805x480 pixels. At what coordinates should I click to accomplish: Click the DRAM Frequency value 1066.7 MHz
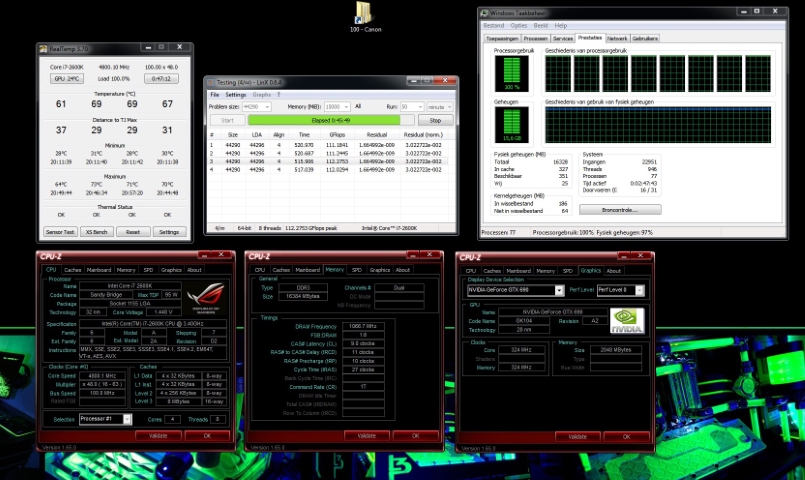(x=363, y=326)
